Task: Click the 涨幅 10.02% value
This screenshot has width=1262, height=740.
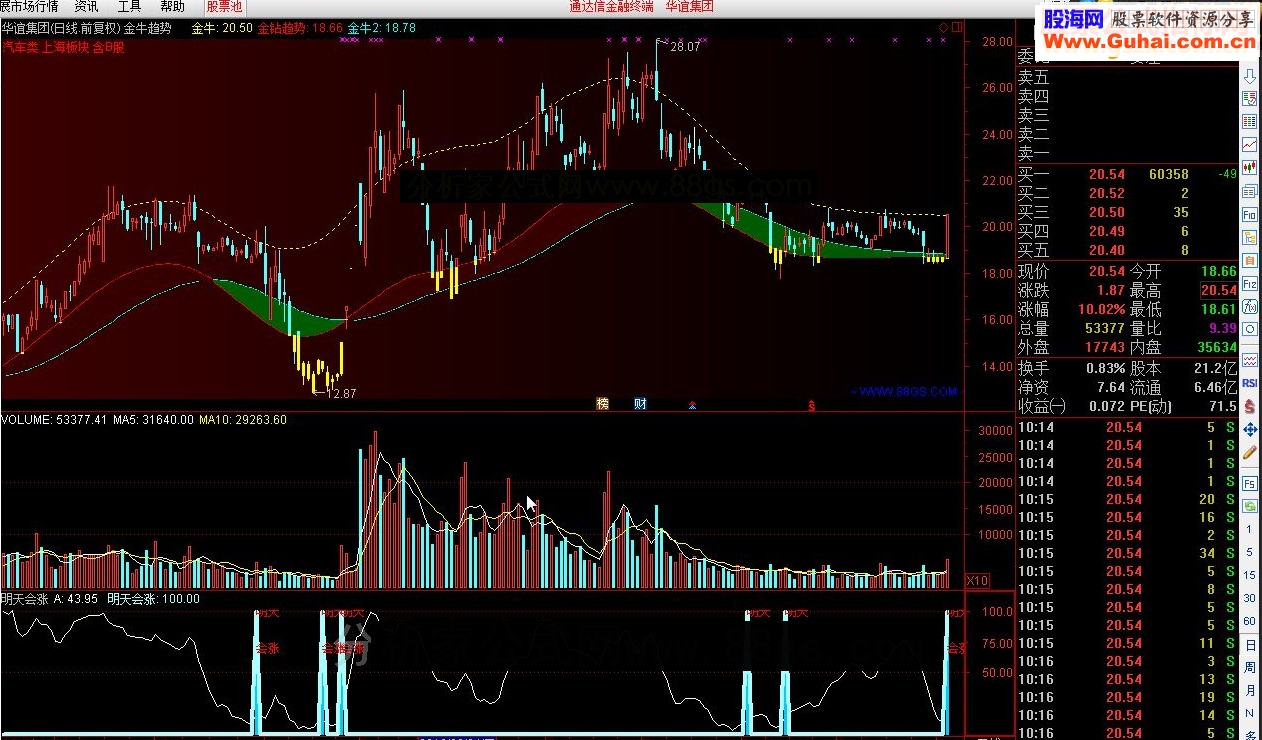Action: (1102, 310)
